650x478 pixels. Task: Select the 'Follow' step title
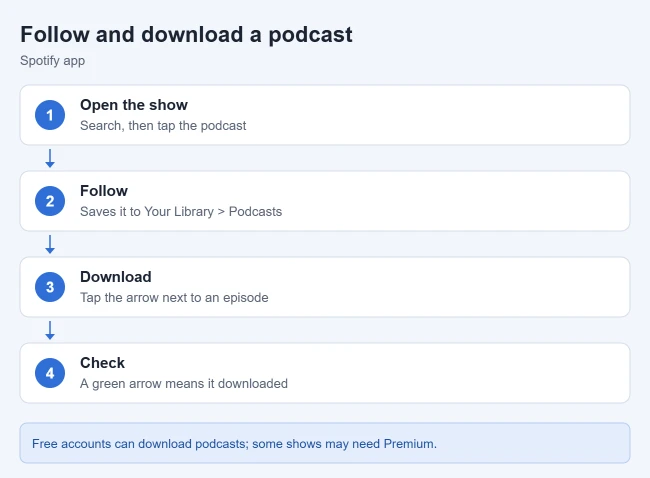(x=104, y=191)
